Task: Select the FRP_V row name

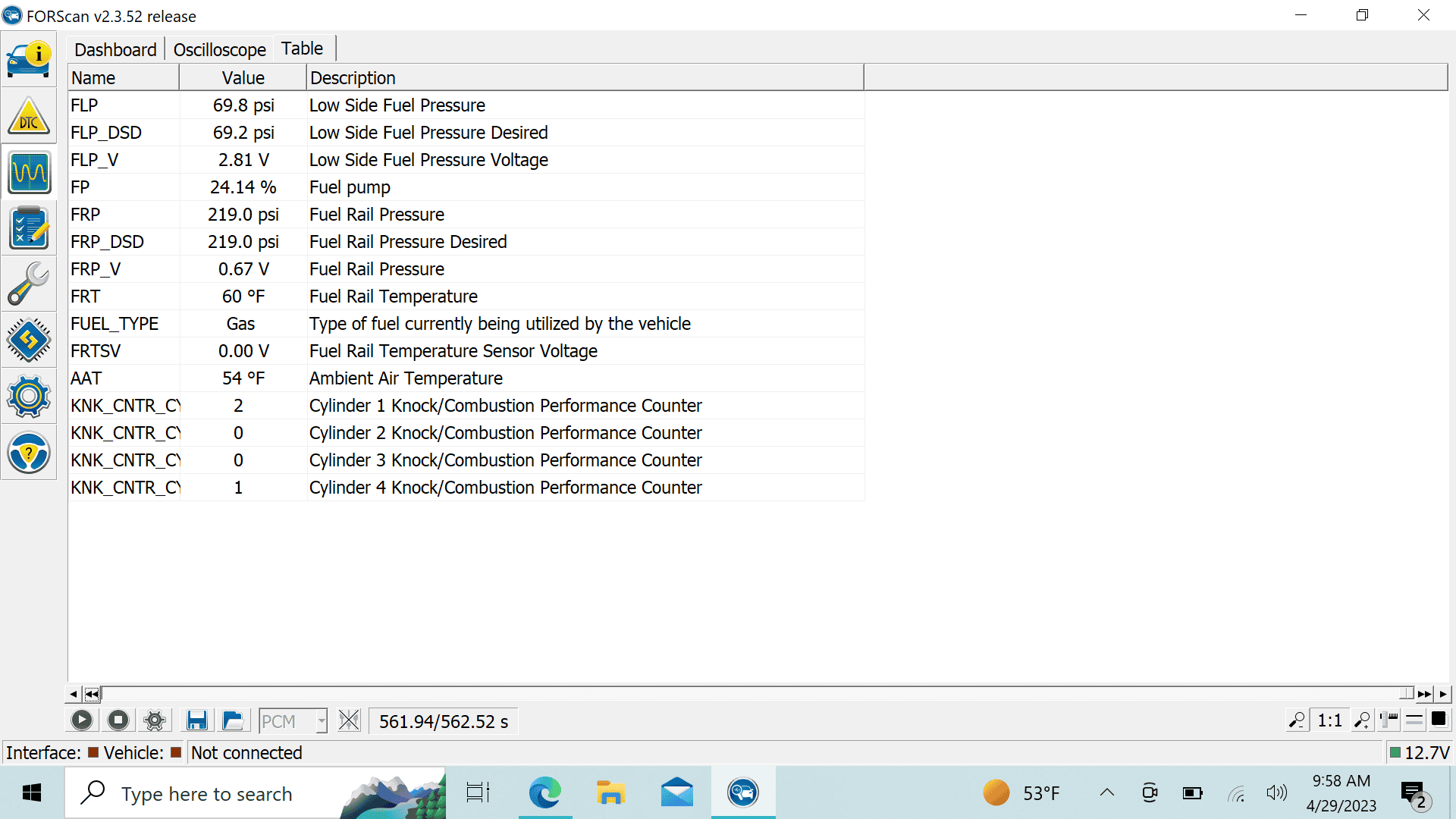Action: [96, 269]
